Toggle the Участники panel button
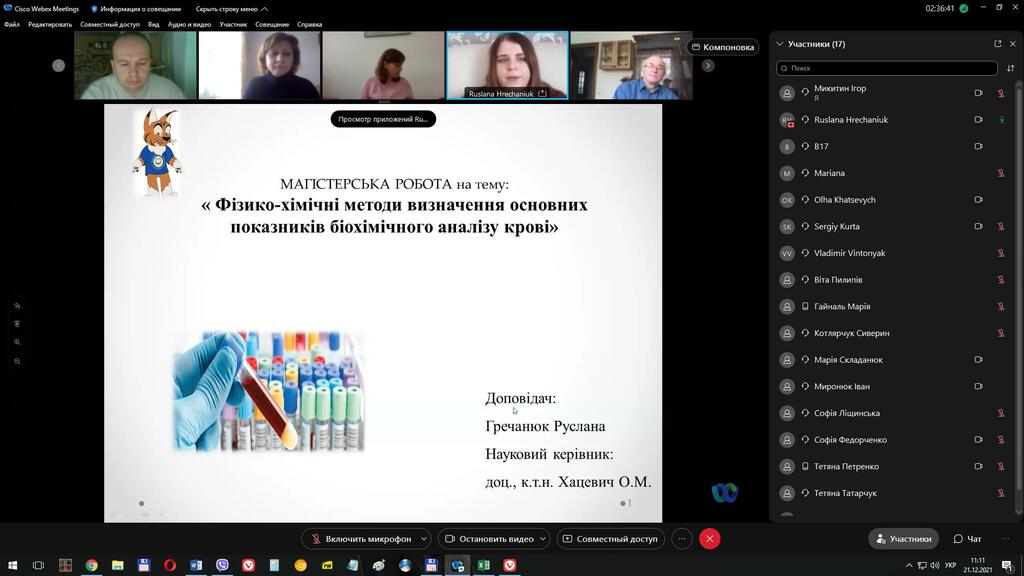This screenshot has height=576, width=1024. pyautogui.click(x=903, y=539)
